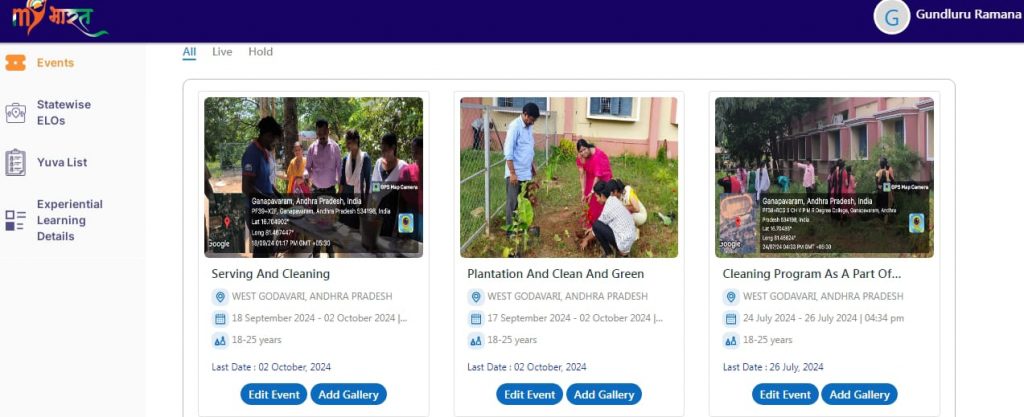Click the user avatar circle G
Viewport: 1024px width, 417px height.
coord(891,16)
